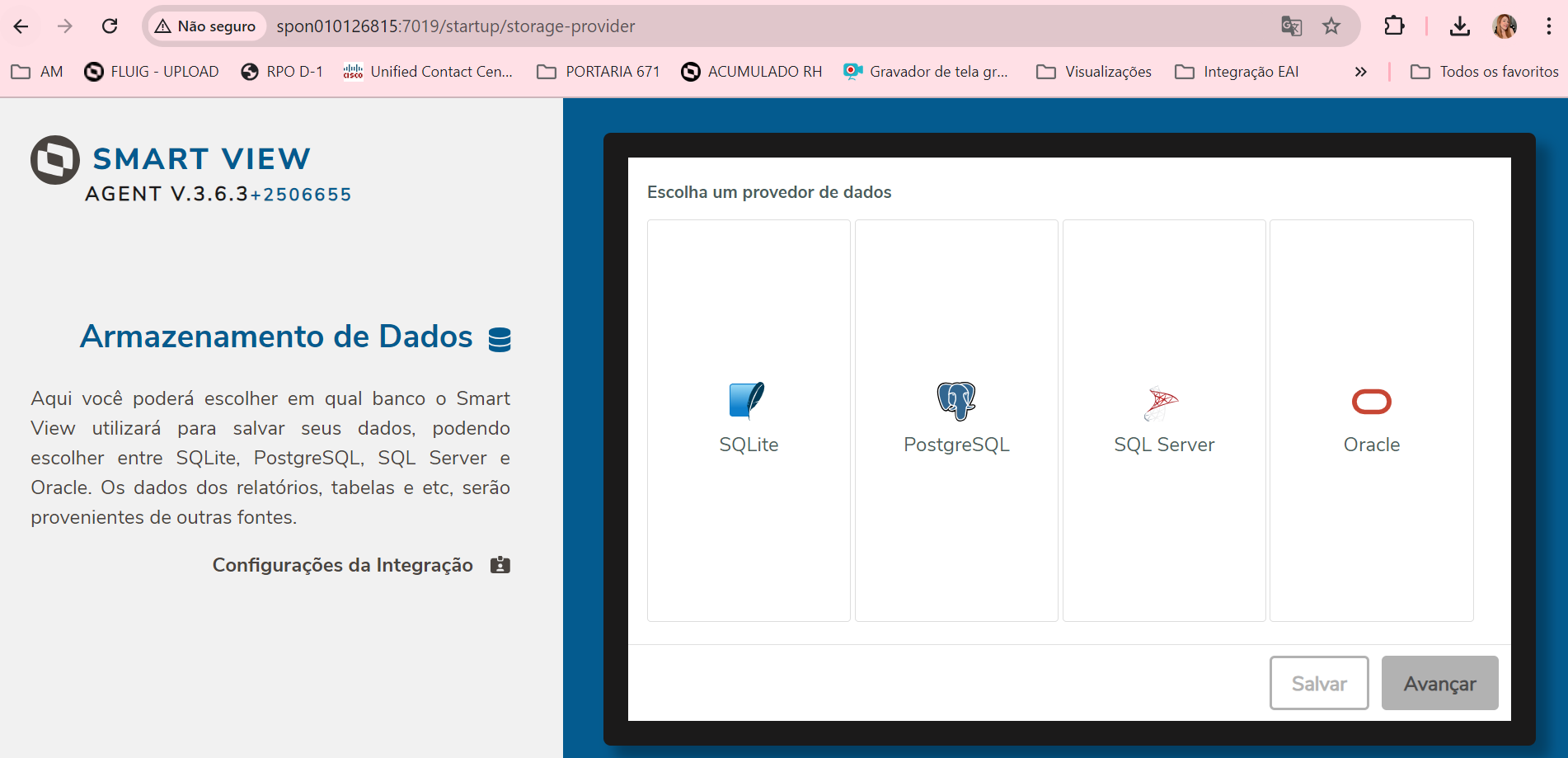Click the Armazenamento de Dados heading
1568x758 pixels.
276,337
